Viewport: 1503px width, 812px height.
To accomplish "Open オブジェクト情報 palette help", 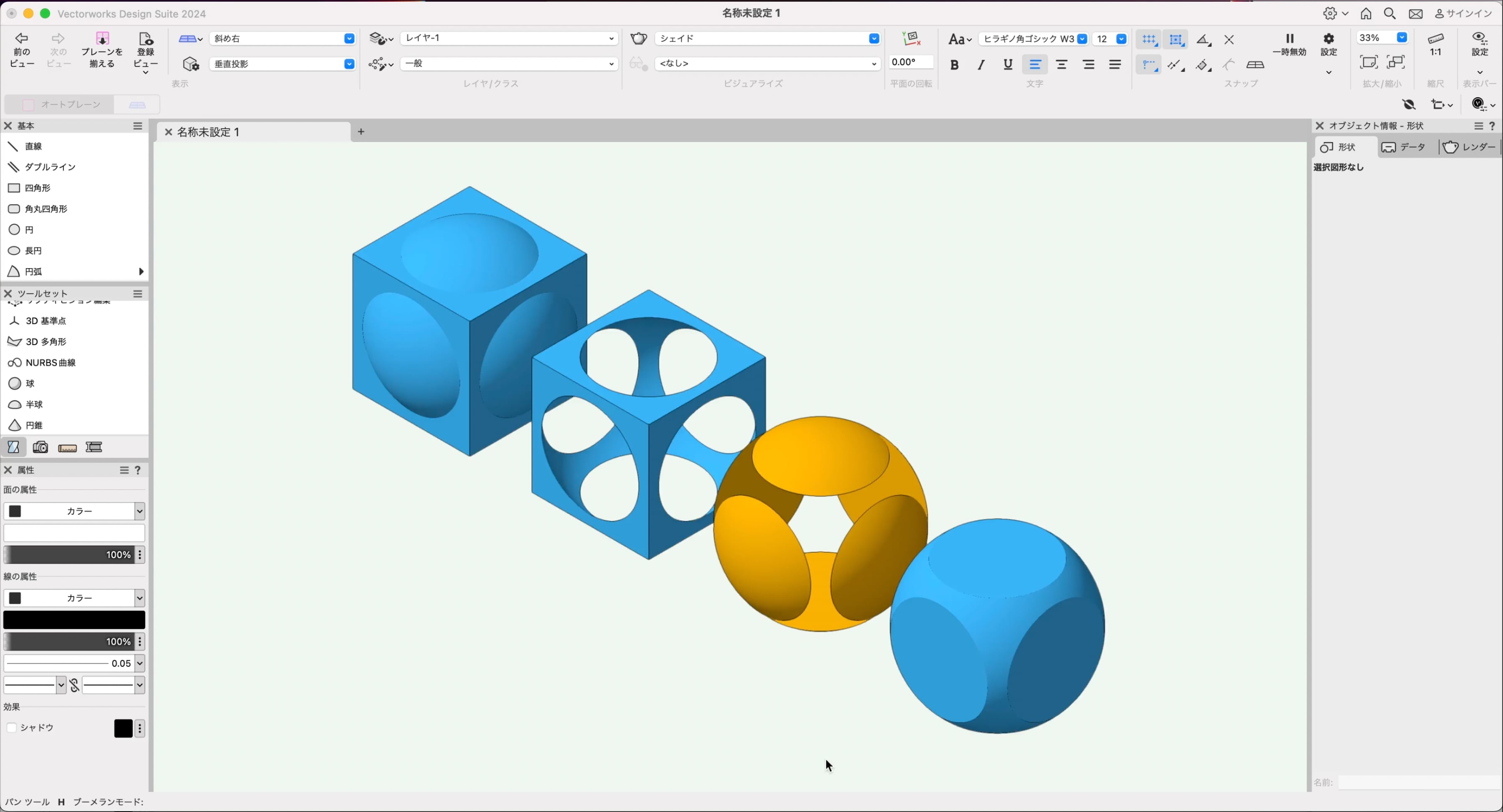I will [1492, 126].
